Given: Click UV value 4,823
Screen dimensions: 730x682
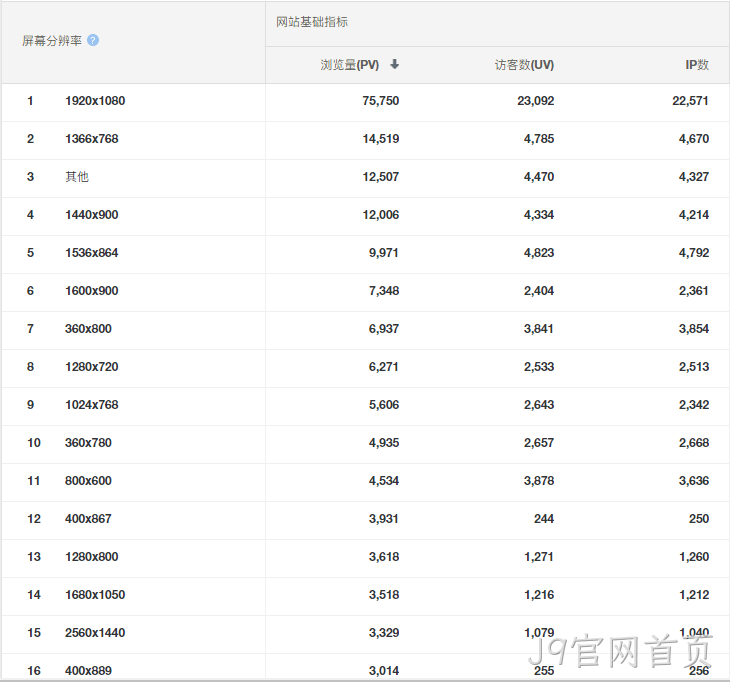Looking at the screenshot, I should [539, 253].
